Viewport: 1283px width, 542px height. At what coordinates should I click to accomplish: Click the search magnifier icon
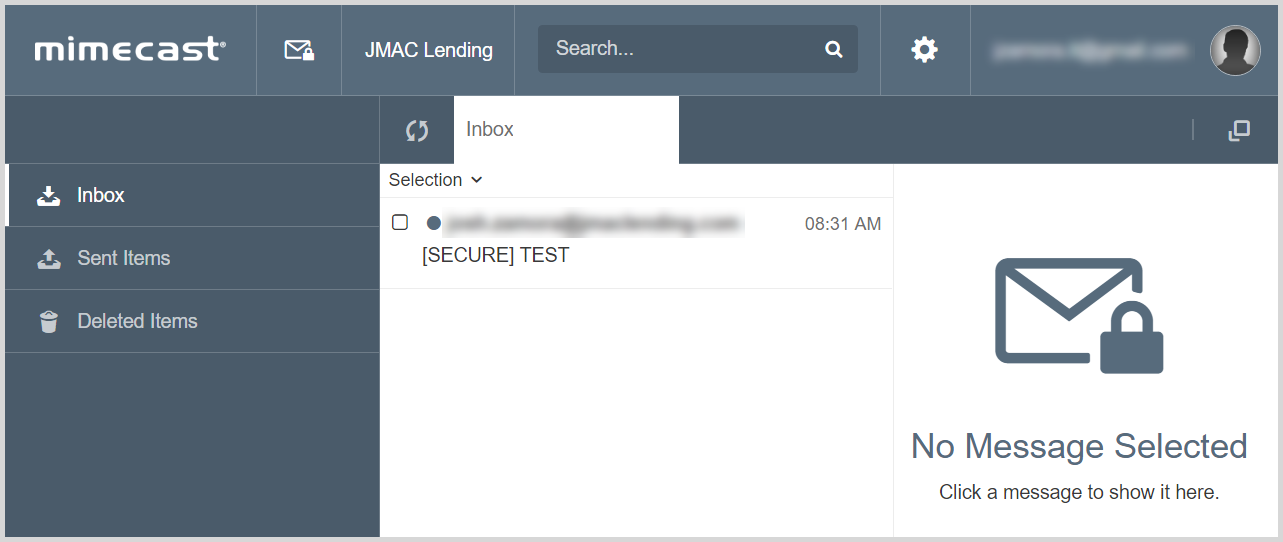[833, 49]
